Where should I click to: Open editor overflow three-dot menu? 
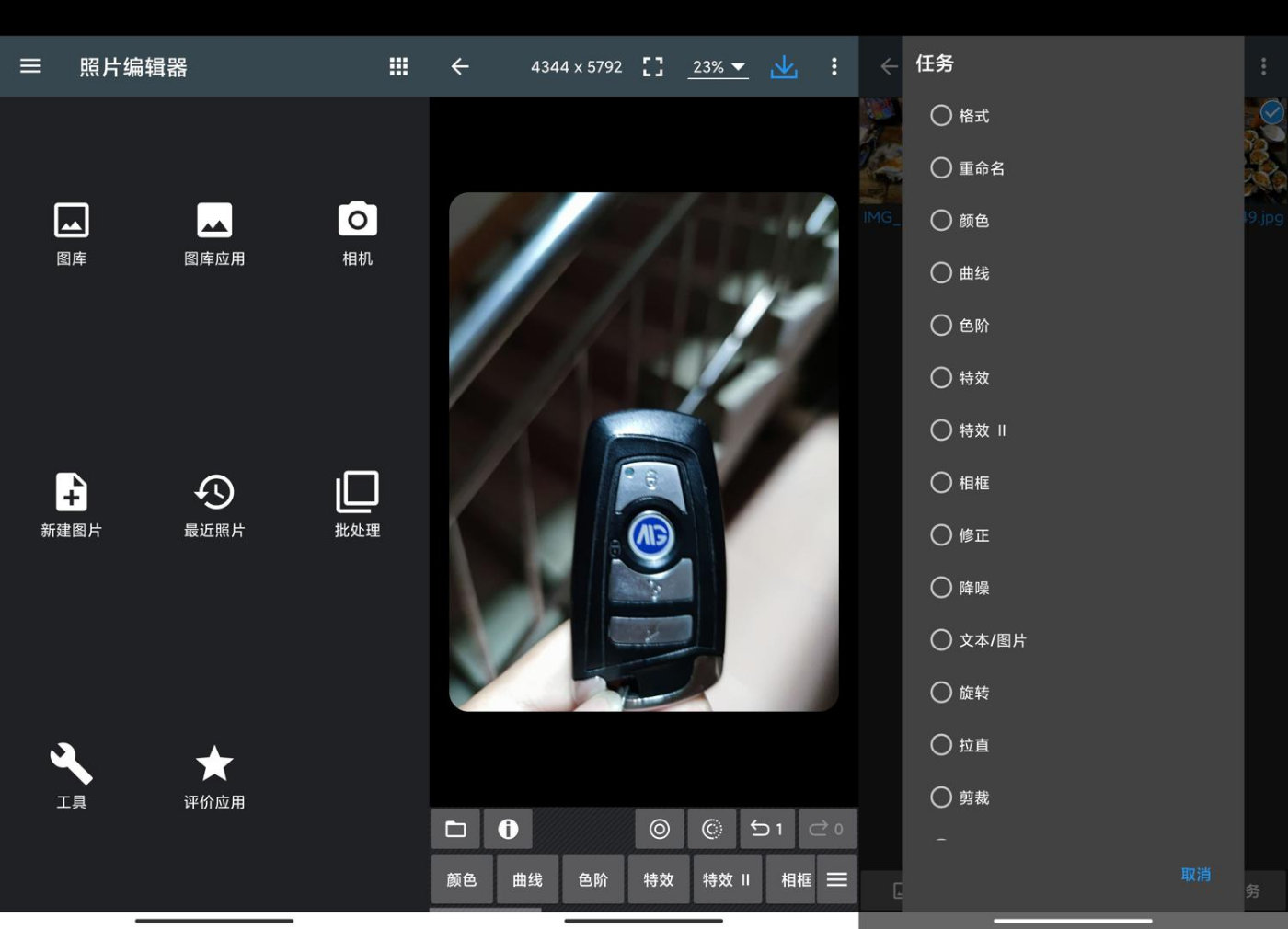[834, 66]
